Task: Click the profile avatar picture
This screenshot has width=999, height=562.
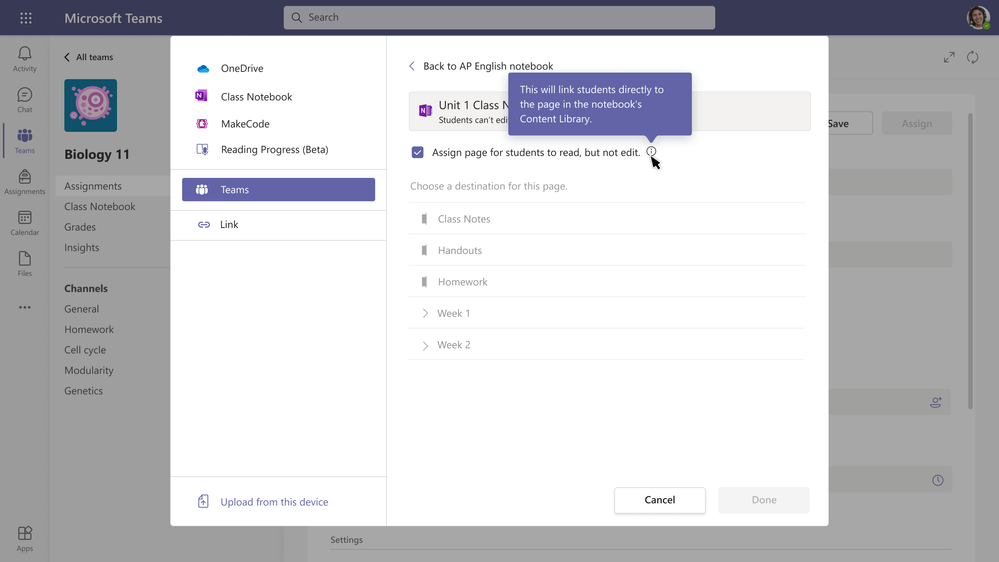Action: pos(978,17)
